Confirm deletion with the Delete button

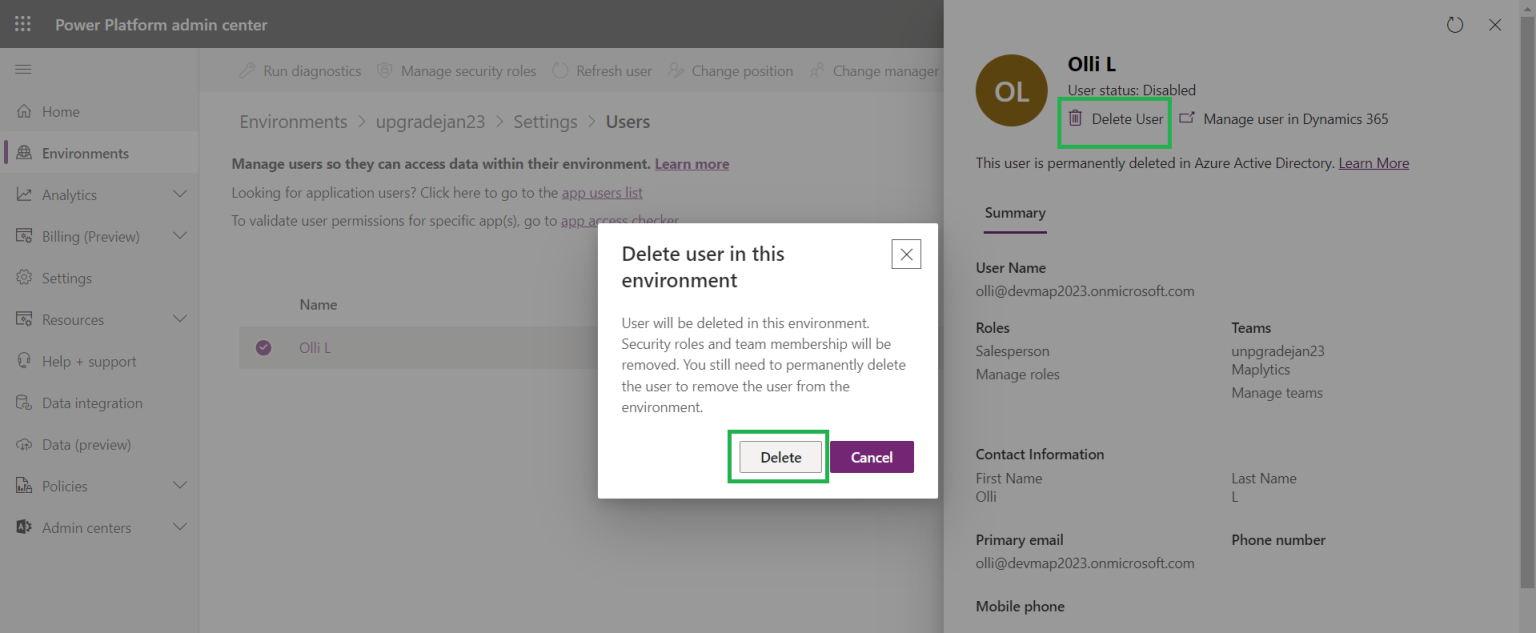(x=779, y=456)
